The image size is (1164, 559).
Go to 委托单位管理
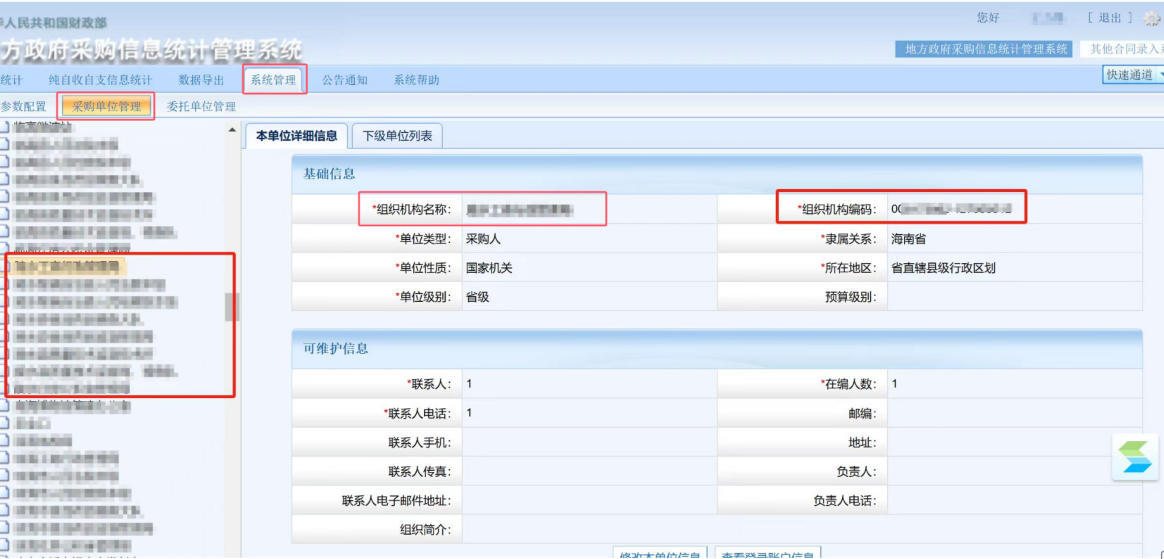201,106
